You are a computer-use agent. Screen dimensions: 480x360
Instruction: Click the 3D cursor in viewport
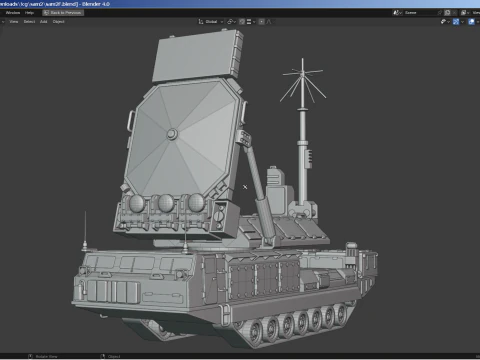(x=245, y=187)
